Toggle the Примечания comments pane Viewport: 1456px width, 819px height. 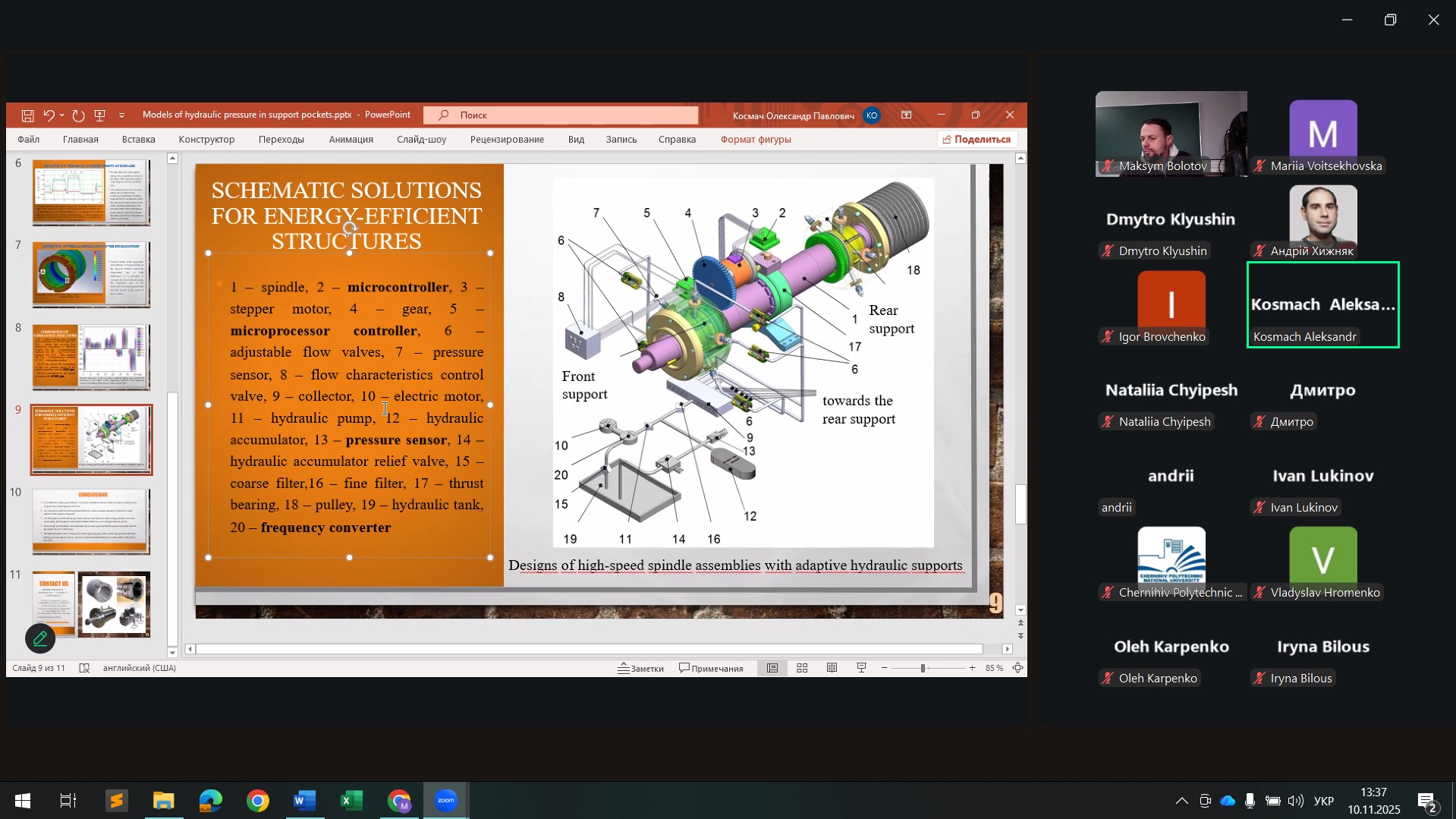pos(711,668)
